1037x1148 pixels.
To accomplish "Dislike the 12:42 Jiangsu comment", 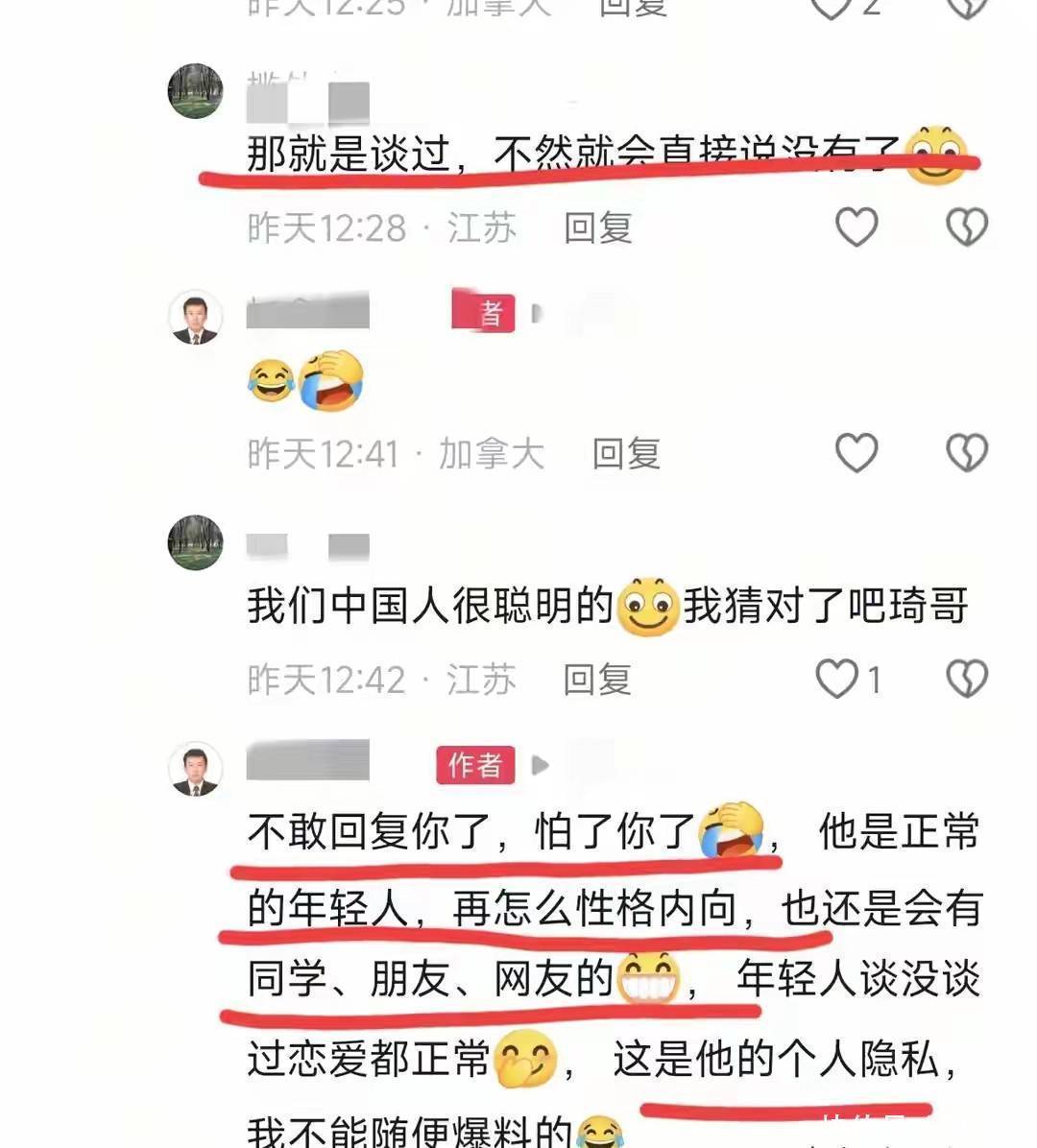I will click(967, 679).
